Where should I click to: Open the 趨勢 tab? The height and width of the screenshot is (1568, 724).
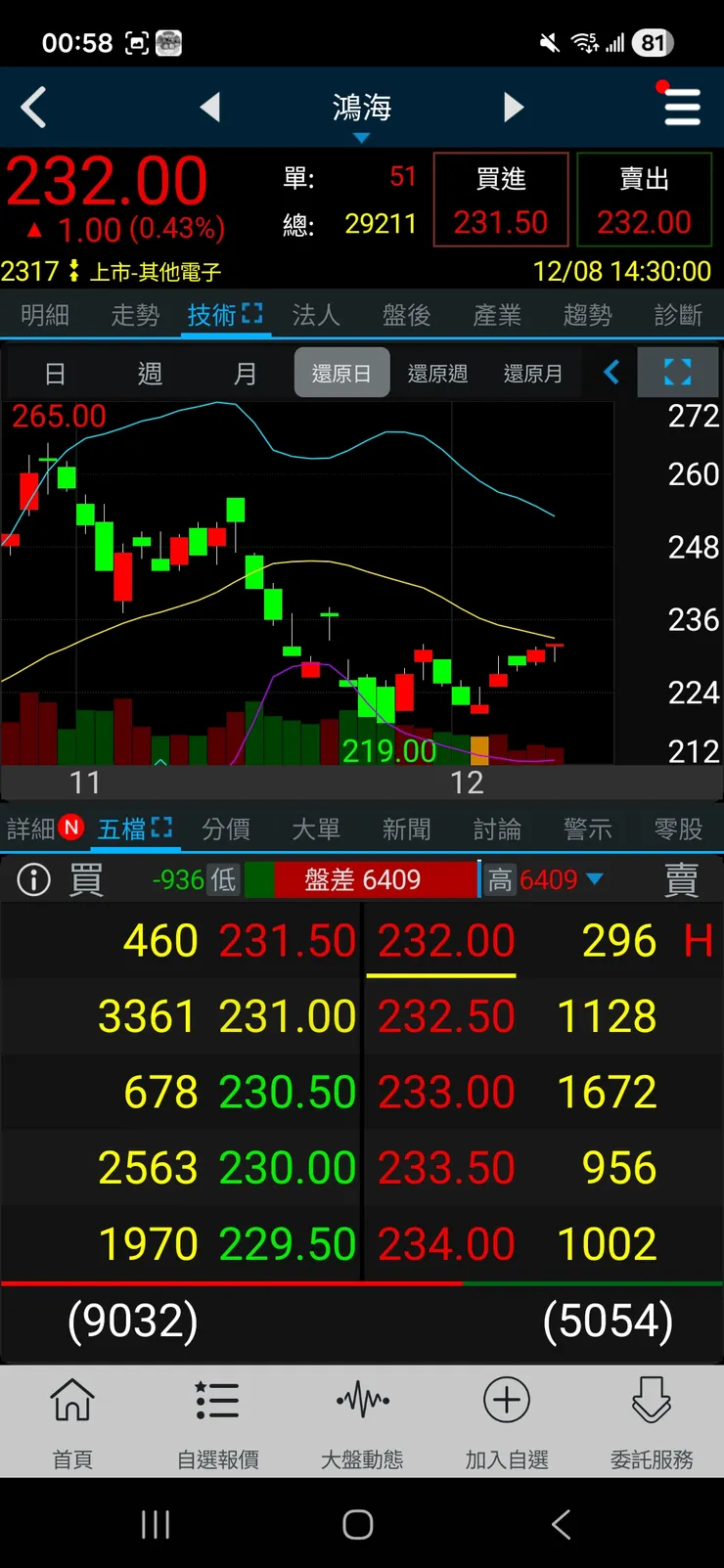click(x=588, y=315)
